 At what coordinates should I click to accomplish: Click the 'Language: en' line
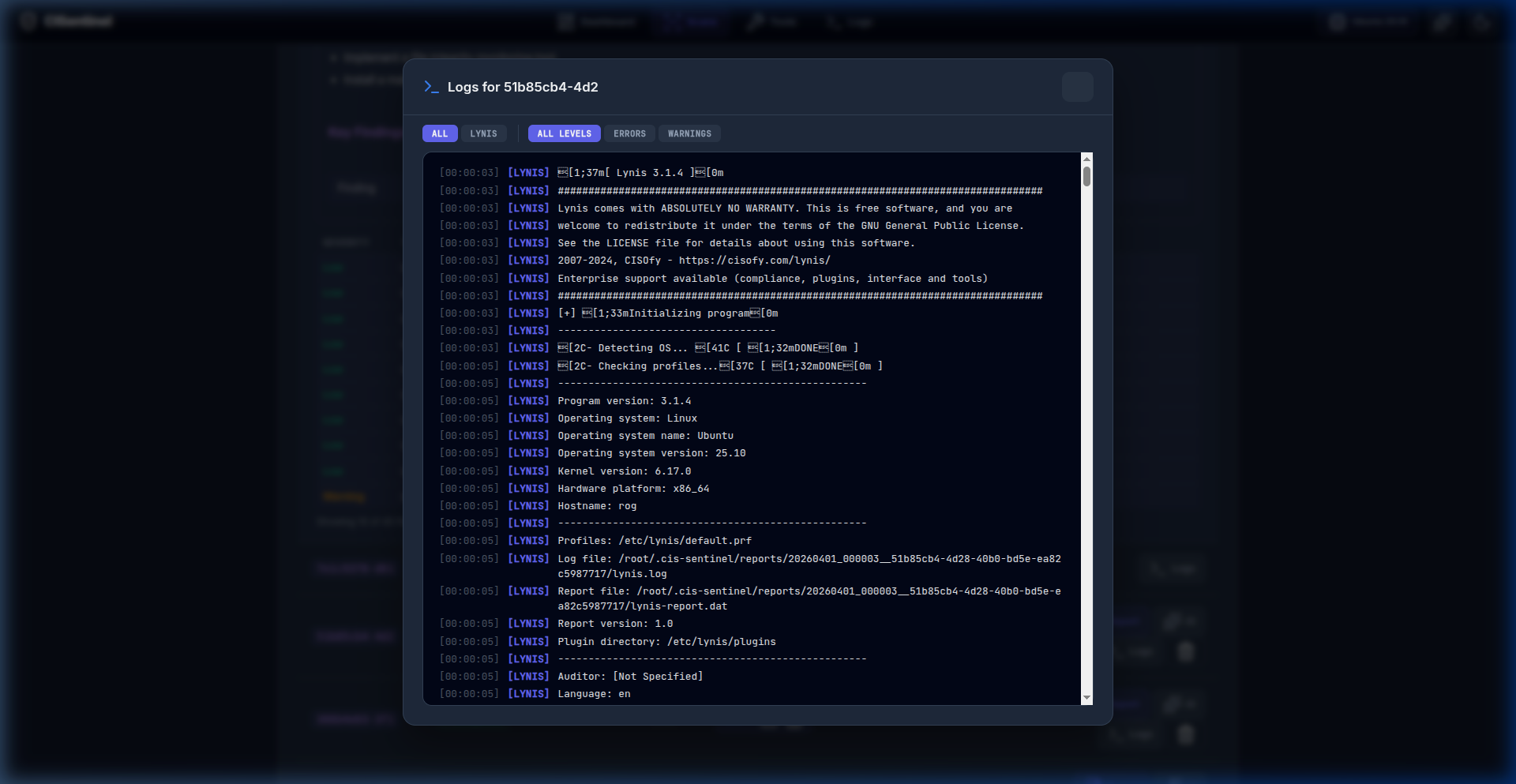pyautogui.click(x=753, y=694)
